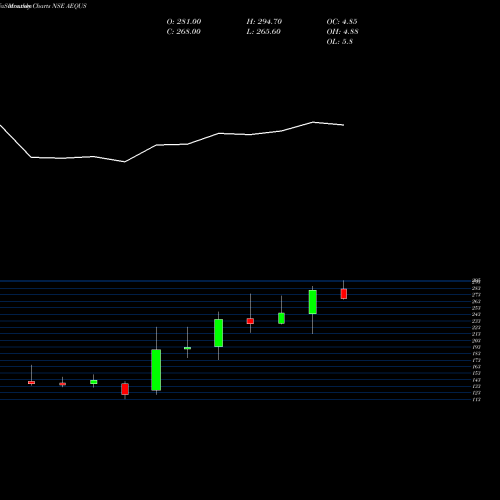Click the tiny flat green doji candle
Viewport: 500px width, 500px height.
(x=187, y=348)
